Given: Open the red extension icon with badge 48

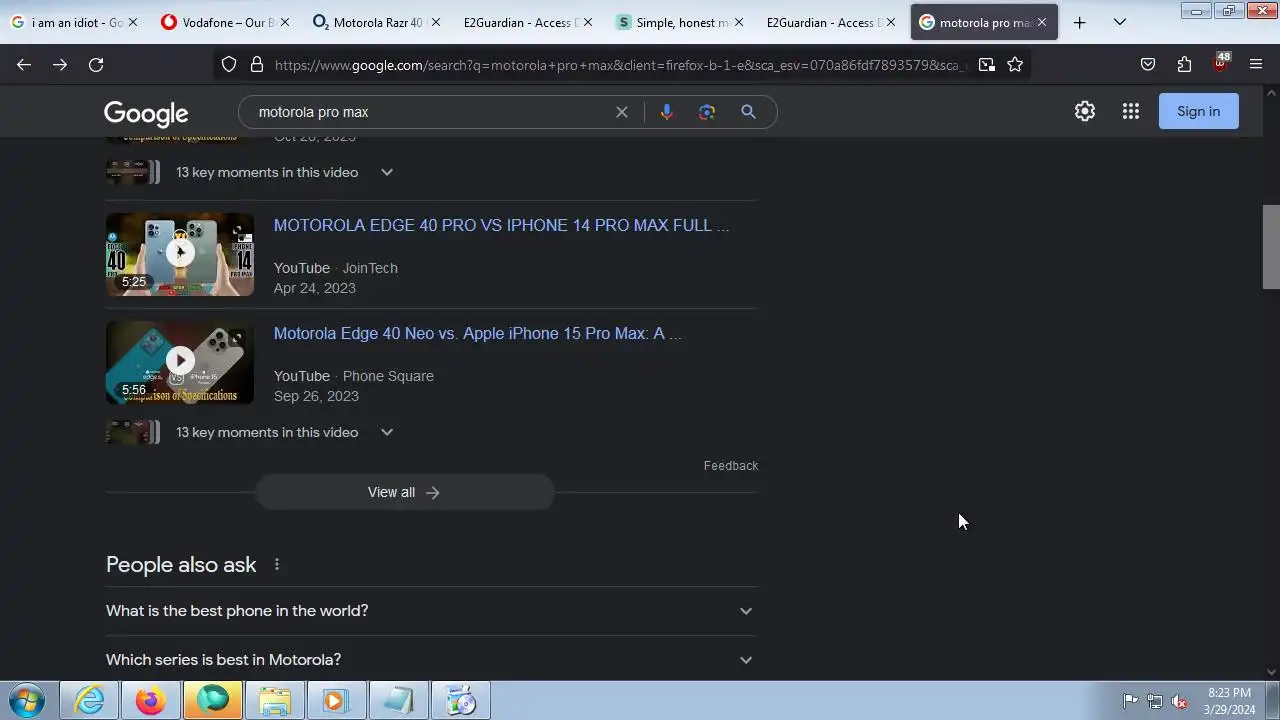Looking at the screenshot, I should [1220, 63].
